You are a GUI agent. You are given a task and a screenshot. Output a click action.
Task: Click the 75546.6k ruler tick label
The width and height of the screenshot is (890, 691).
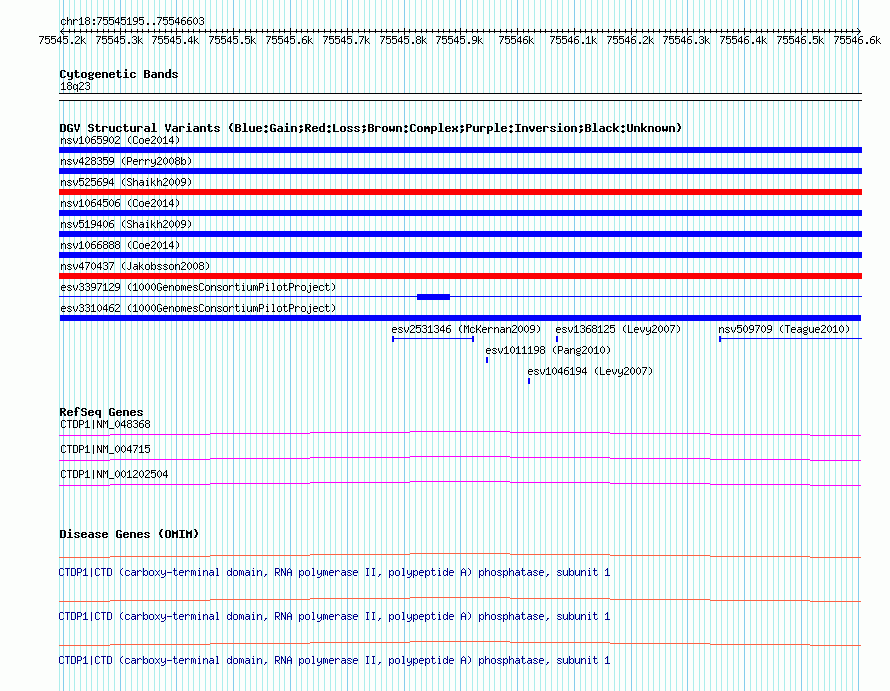[x=857, y=40]
